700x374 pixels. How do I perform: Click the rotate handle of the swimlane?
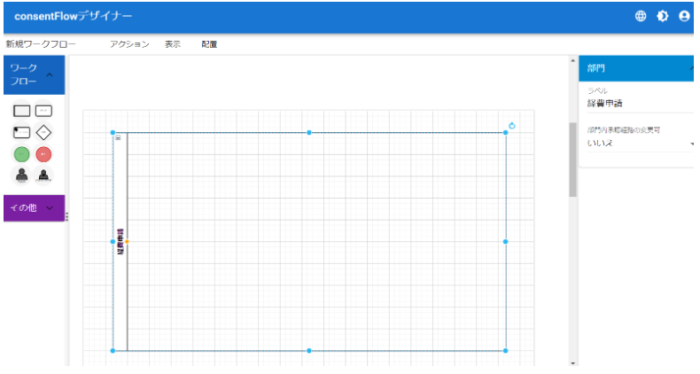(x=512, y=126)
